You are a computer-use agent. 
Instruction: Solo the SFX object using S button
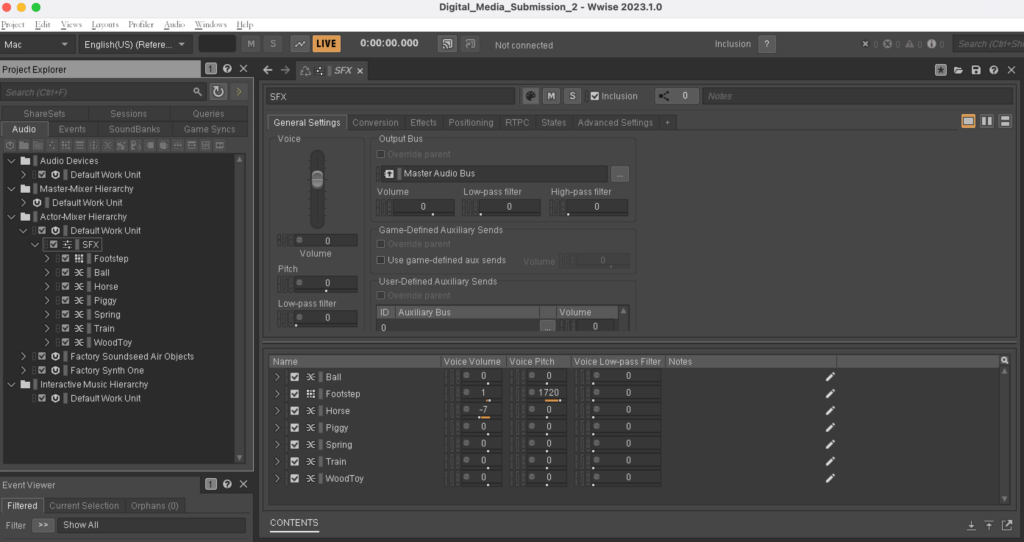(x=572, y=96)
